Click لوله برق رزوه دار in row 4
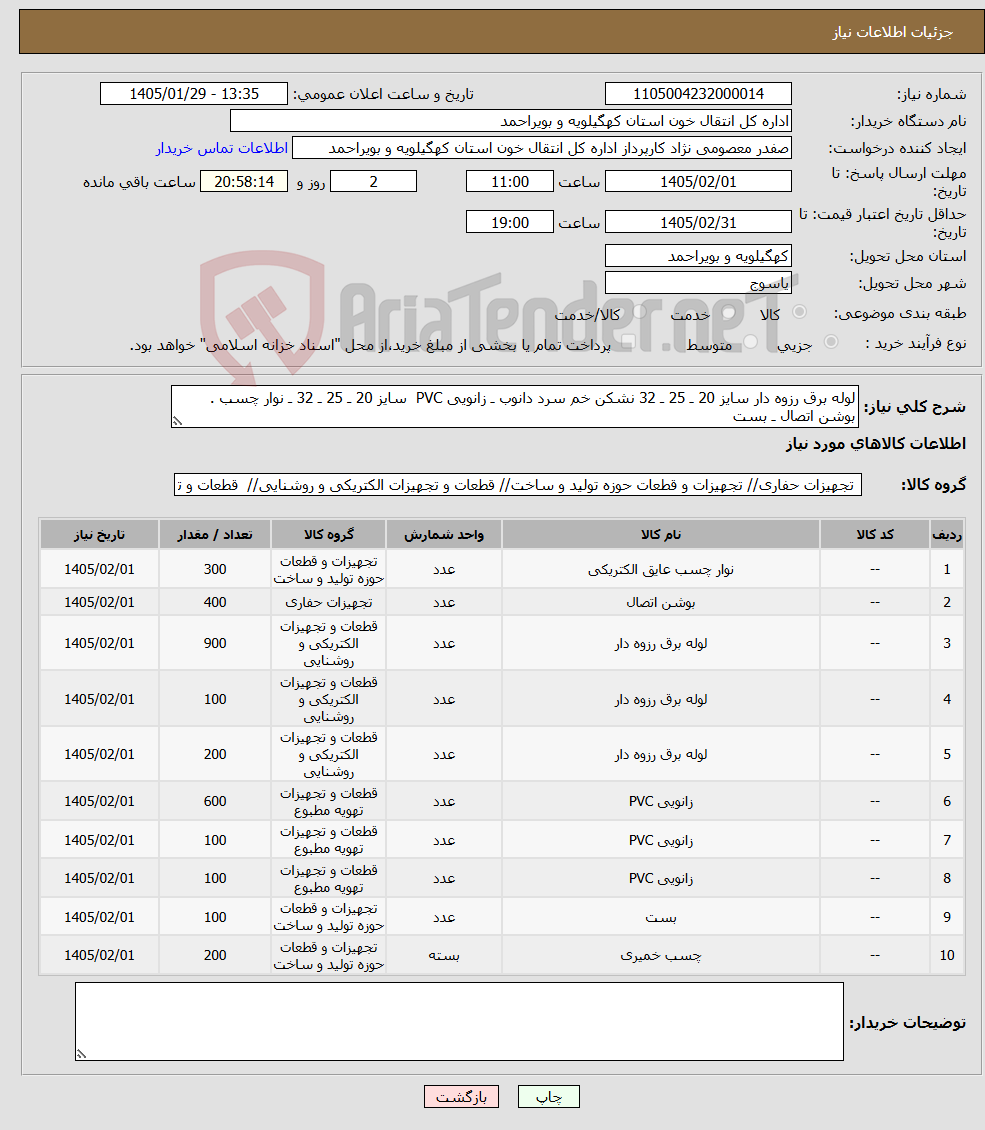Image resolution: width=985 pixels, height=1130 pixels. (x=661, y=699)
